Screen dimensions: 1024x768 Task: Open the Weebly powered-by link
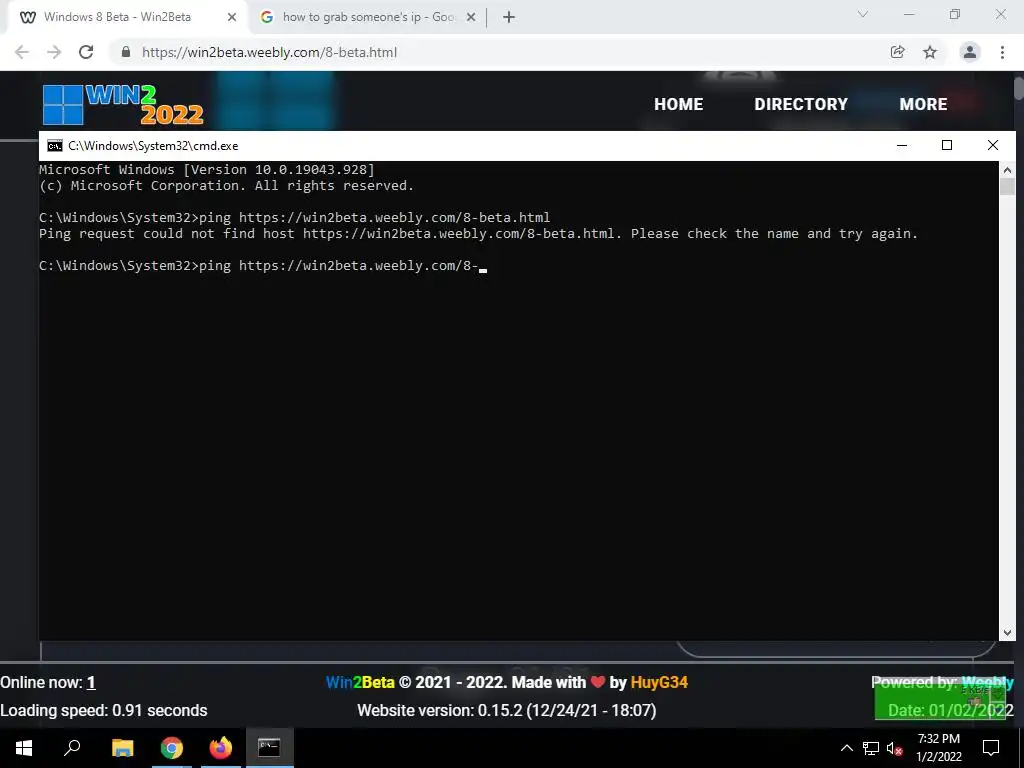(x=987, y=682)
